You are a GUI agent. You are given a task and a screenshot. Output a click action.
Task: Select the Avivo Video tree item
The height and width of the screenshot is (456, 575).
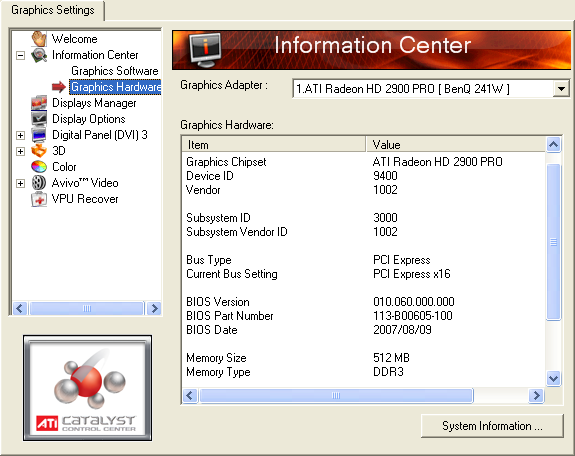point(85,183)
